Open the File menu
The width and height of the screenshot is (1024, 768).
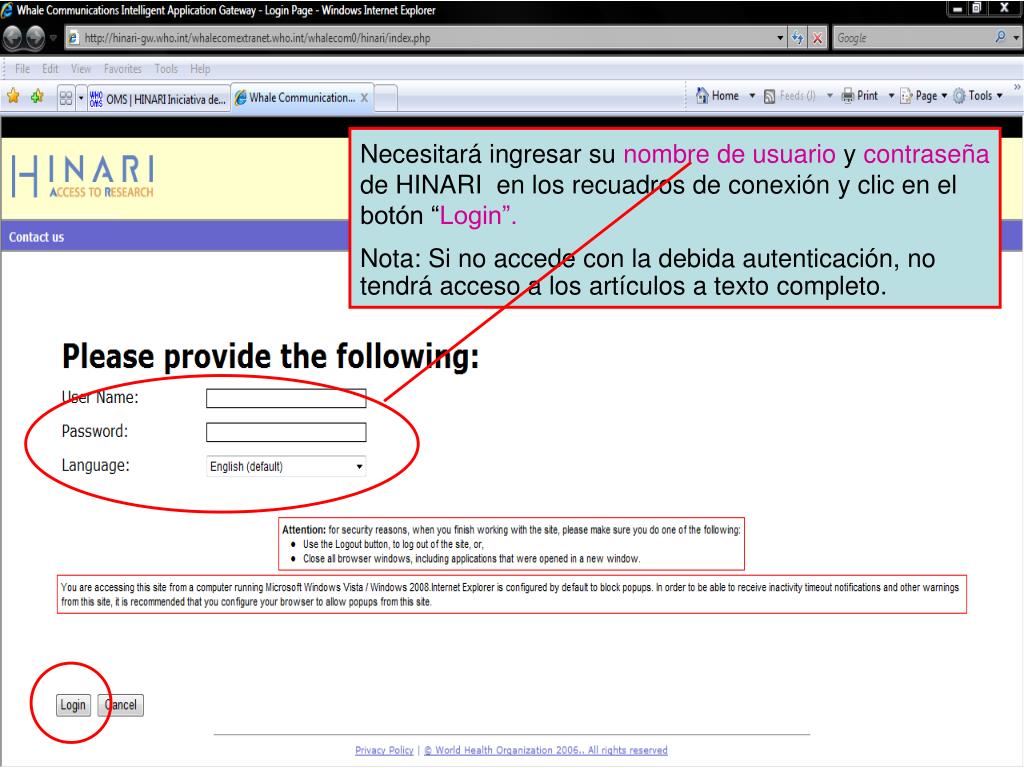pyautogui.click(x=22, y=69)
